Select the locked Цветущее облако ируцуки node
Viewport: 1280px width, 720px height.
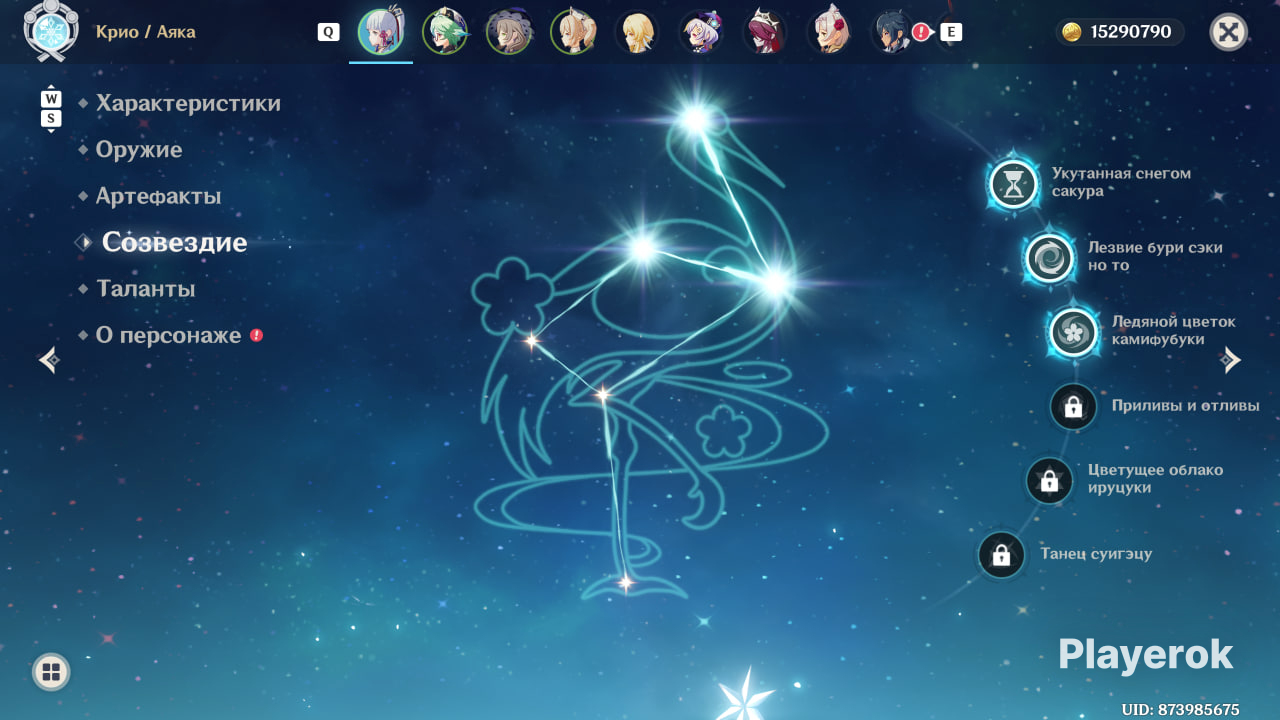pos(1049,481)
